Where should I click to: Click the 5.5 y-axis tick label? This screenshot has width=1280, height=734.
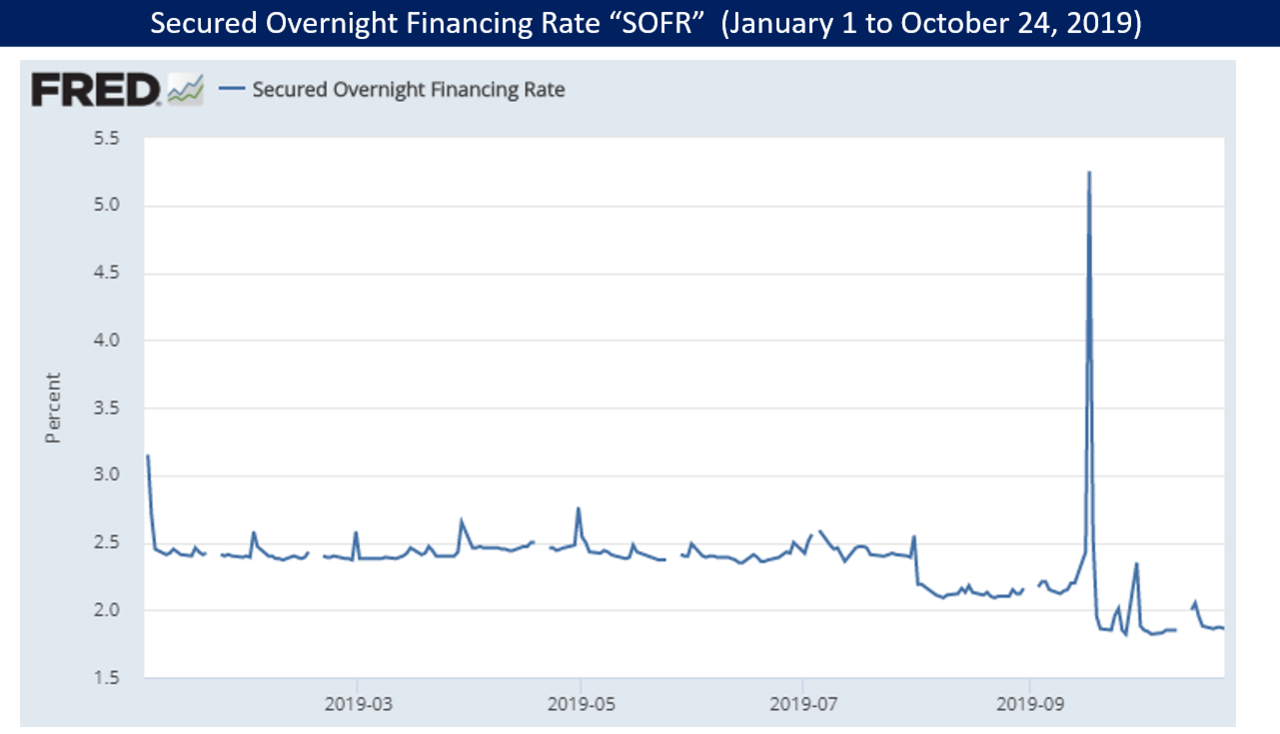pos(106,138)
